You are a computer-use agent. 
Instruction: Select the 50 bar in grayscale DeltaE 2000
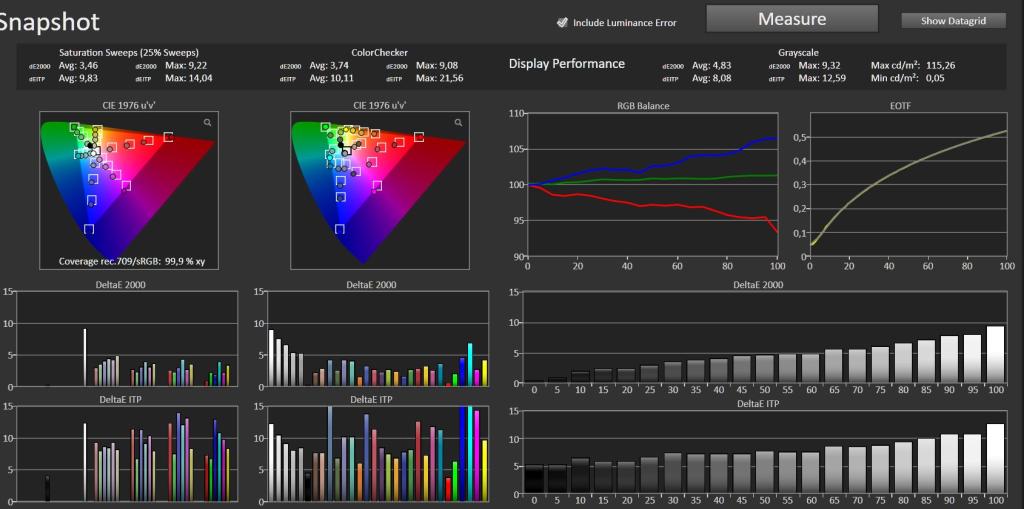(765, 369)
